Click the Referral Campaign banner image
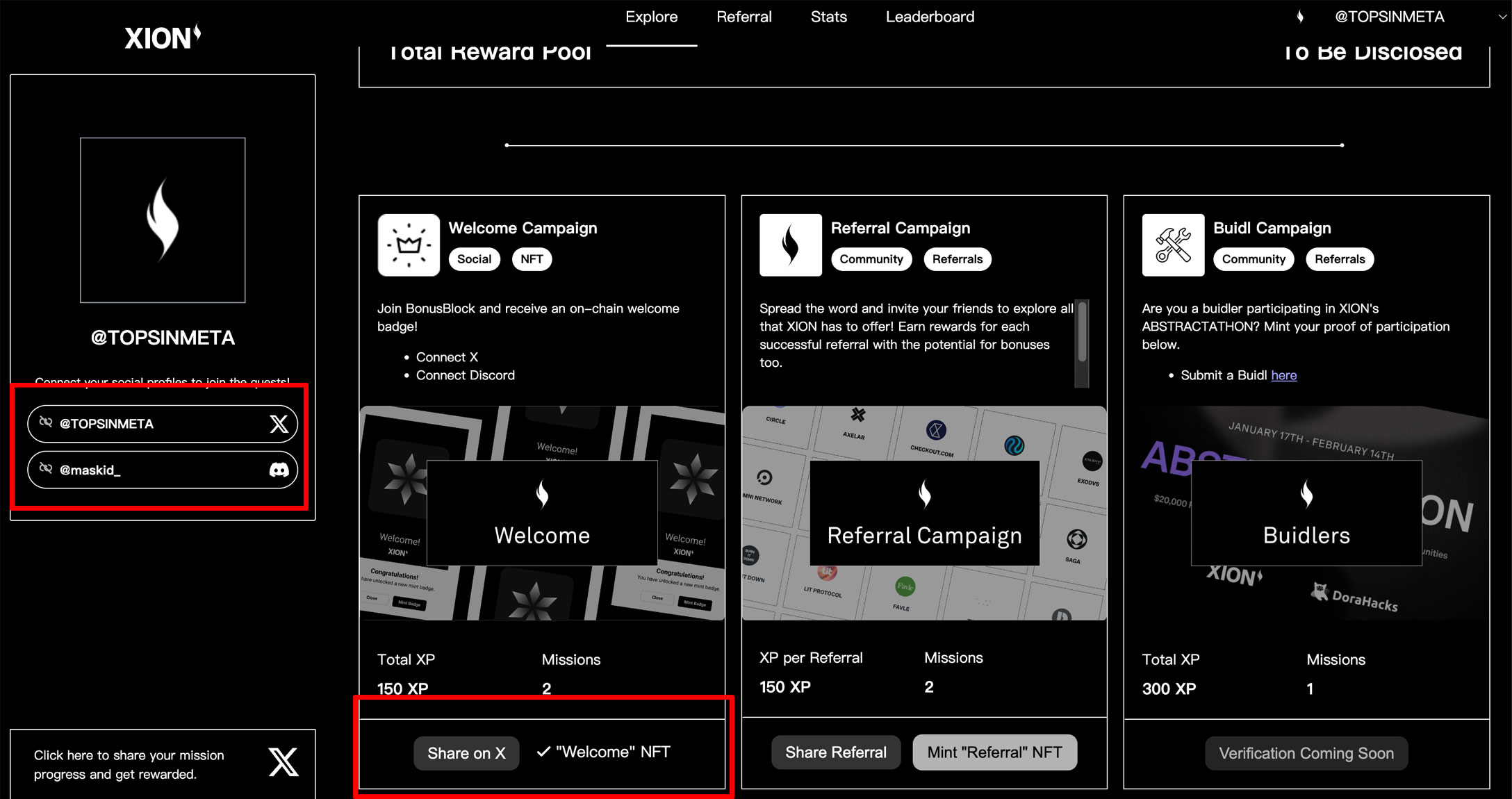The width and height of the screenshot is (1512, 799). [924, 513]
